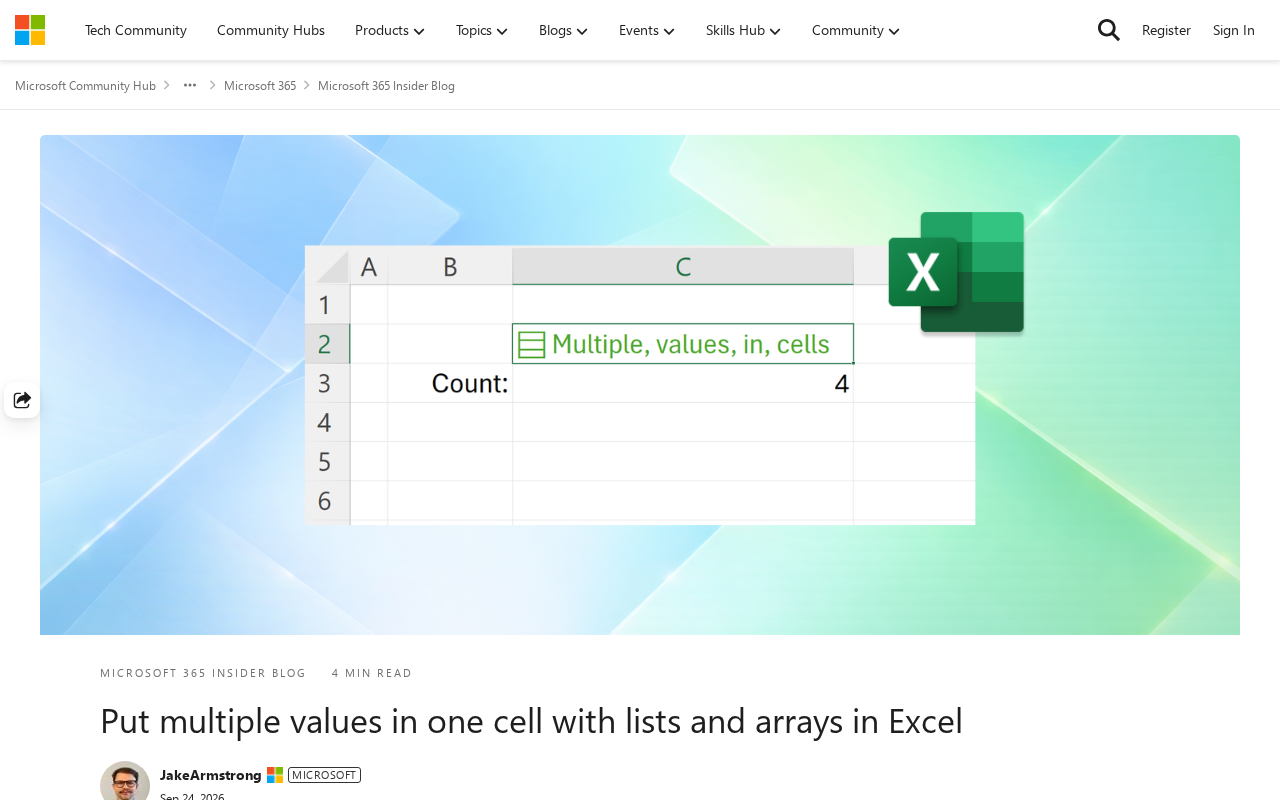
Task: Expand the Products dropdown
Action: point(390,30)
